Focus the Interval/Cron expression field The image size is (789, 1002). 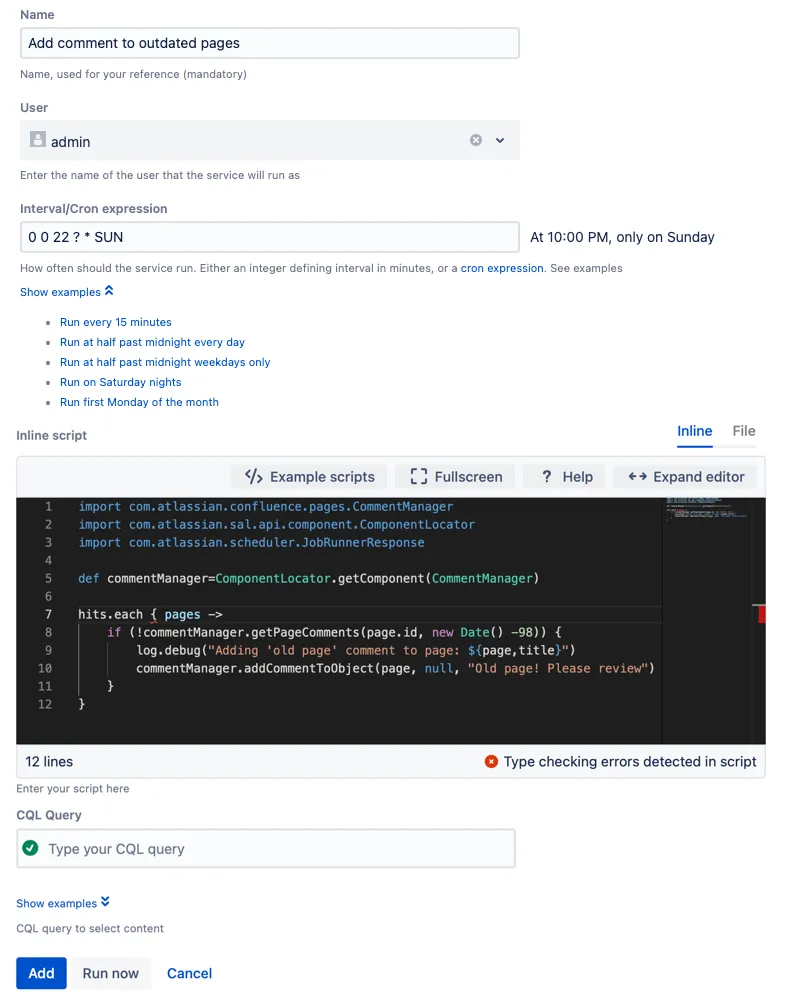[x=270, y=237]
